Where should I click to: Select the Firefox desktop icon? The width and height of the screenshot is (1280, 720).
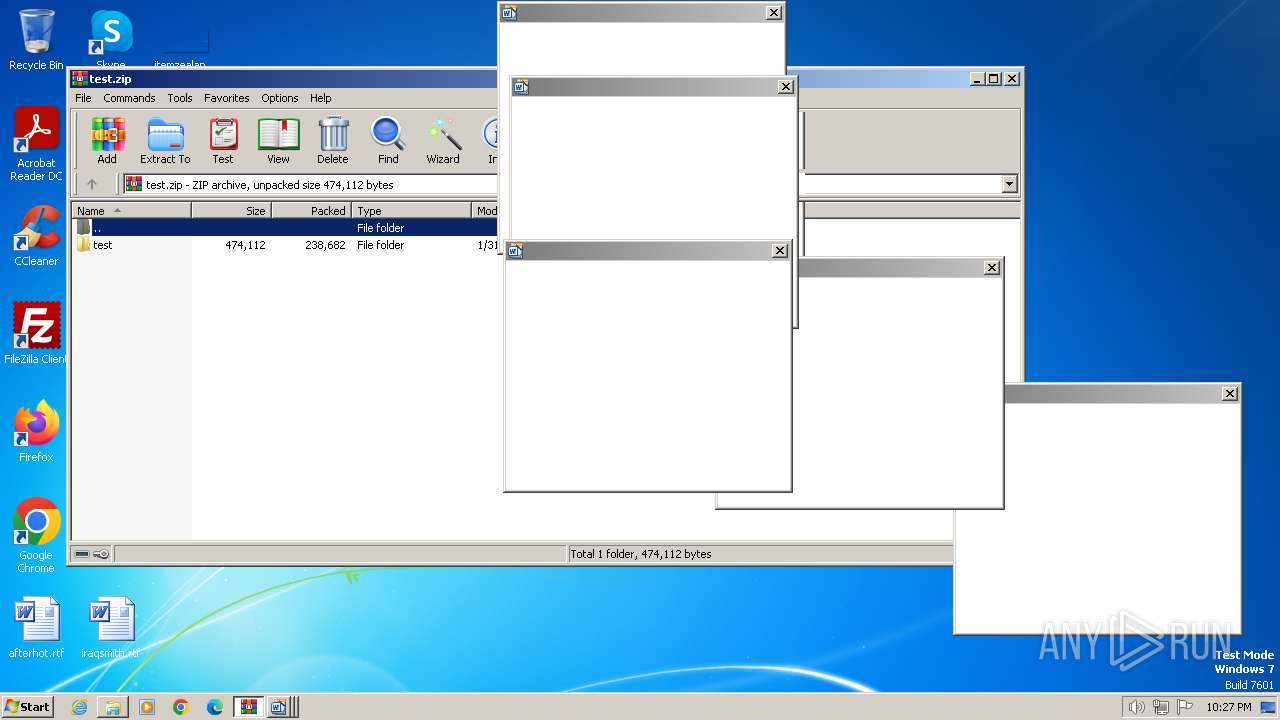tap(36, 432)
